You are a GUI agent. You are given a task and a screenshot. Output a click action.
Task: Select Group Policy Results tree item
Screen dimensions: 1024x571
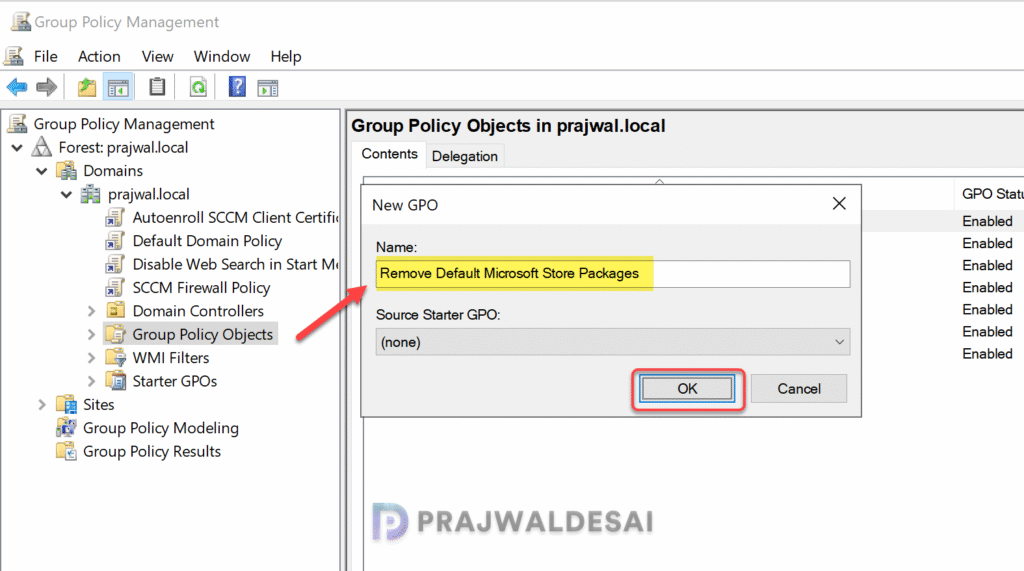152,451
